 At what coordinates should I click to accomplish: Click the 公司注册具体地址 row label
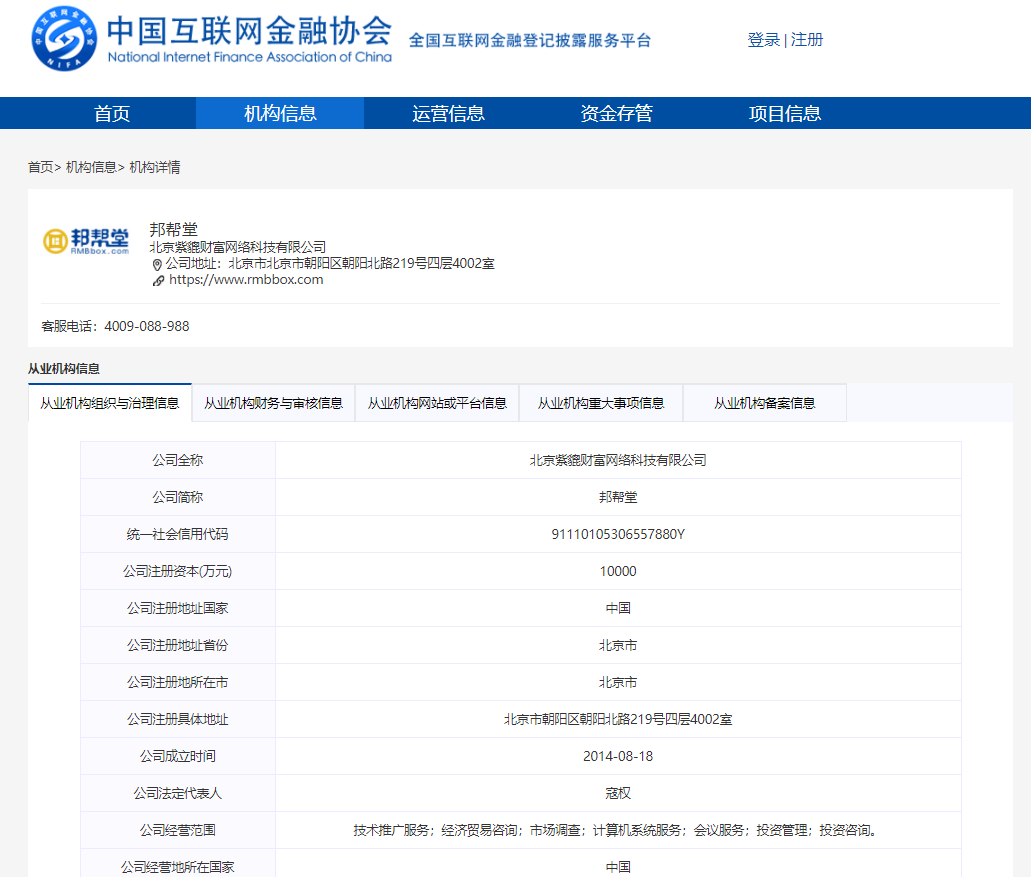pos(178,719)
